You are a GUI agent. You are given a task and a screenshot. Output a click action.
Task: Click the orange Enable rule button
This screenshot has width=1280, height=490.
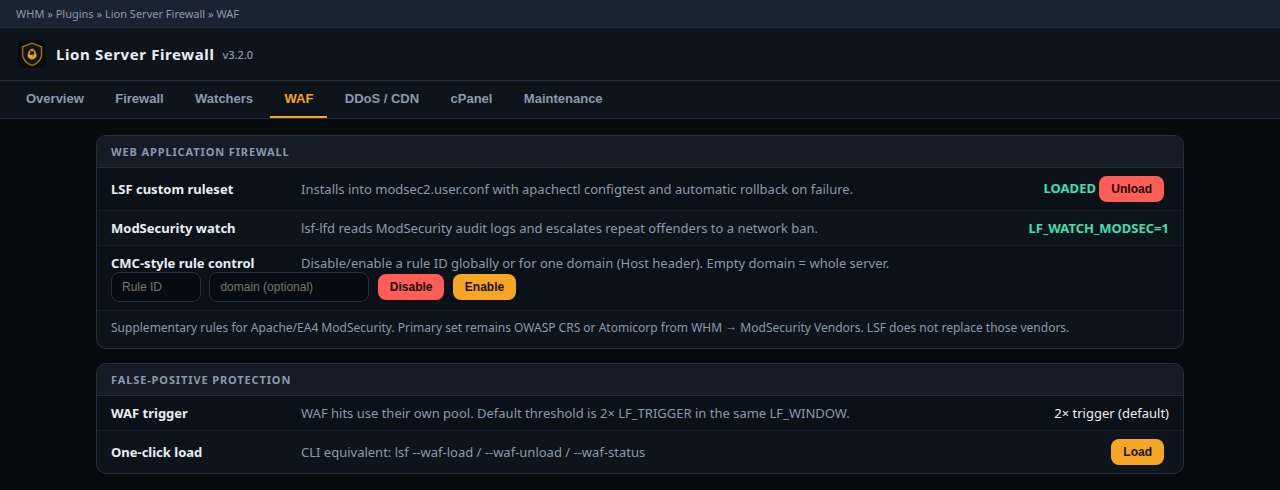click(x=484, y=287)
